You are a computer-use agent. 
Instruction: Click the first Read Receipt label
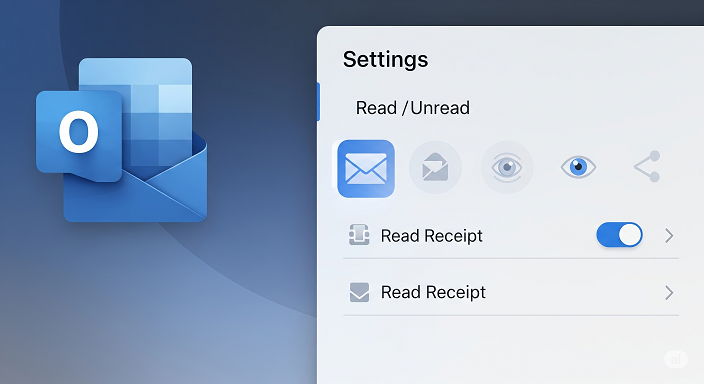(x=431, y=236)
